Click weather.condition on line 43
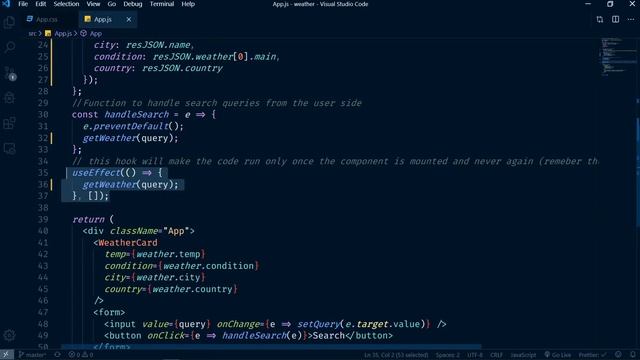Screen dimensions: 640x360 click(x=208, y=266)
